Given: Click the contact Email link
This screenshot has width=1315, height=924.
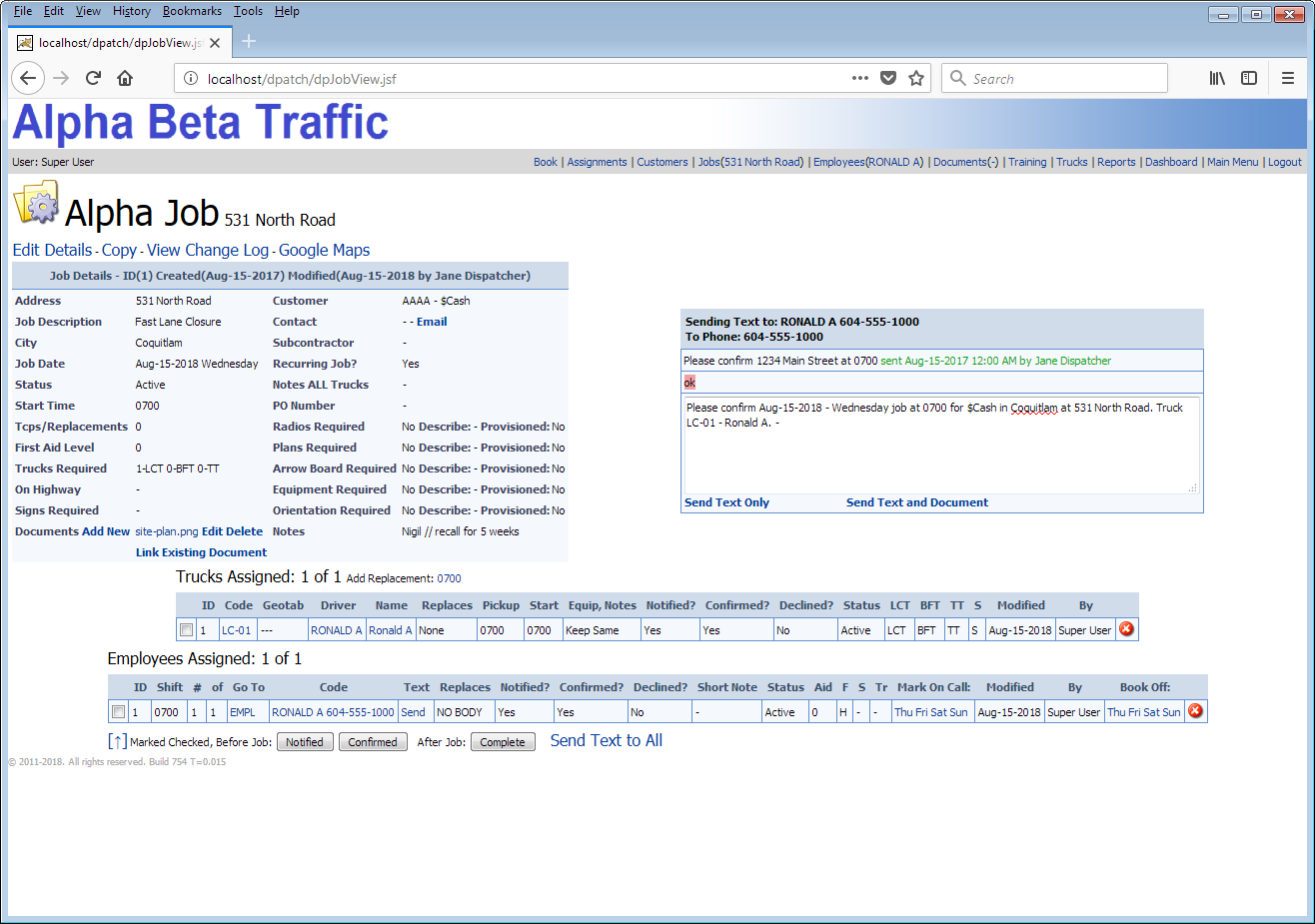Looking at the screenshot, I should 432,322.
